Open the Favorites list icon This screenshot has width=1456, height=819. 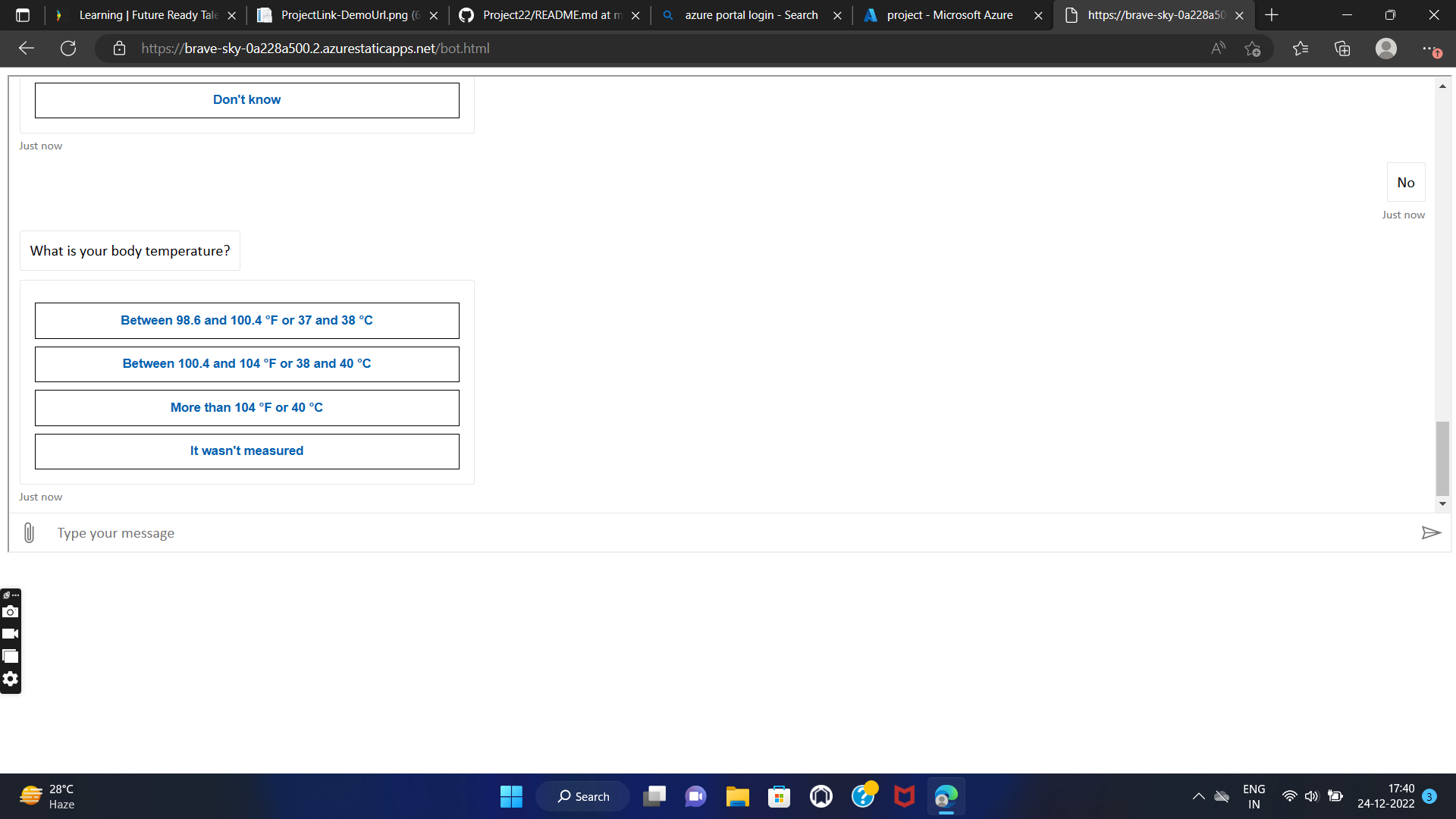pos(1301,49)
